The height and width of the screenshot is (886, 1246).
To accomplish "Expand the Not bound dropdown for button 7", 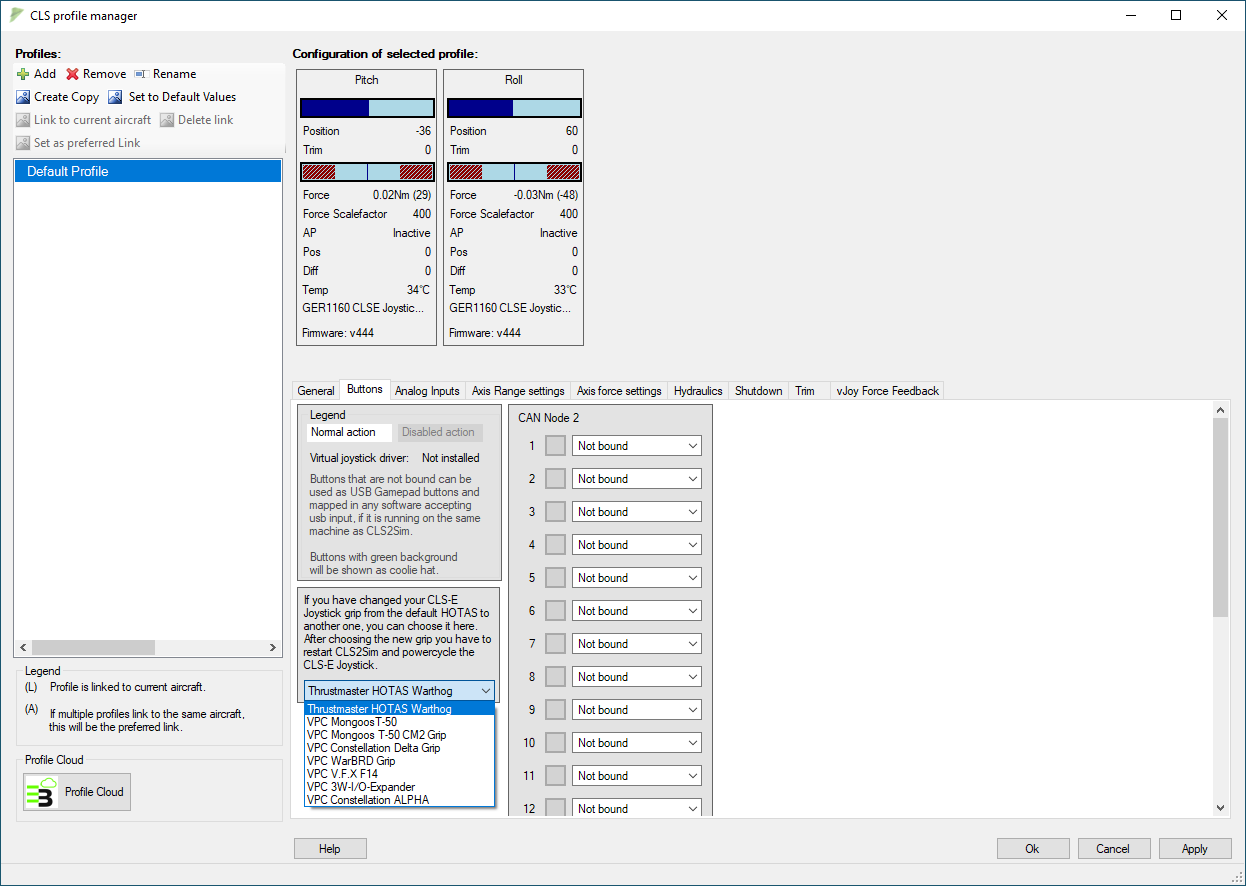I will (637, 644).
